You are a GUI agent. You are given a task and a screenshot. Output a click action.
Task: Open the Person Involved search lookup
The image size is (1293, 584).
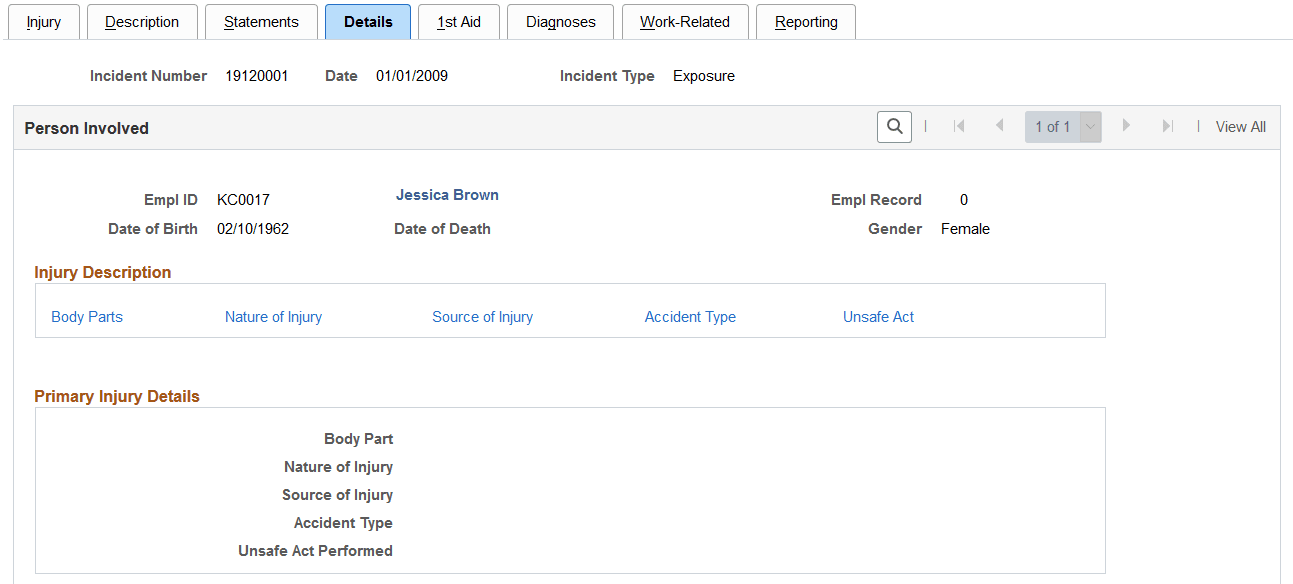point(894,126)
